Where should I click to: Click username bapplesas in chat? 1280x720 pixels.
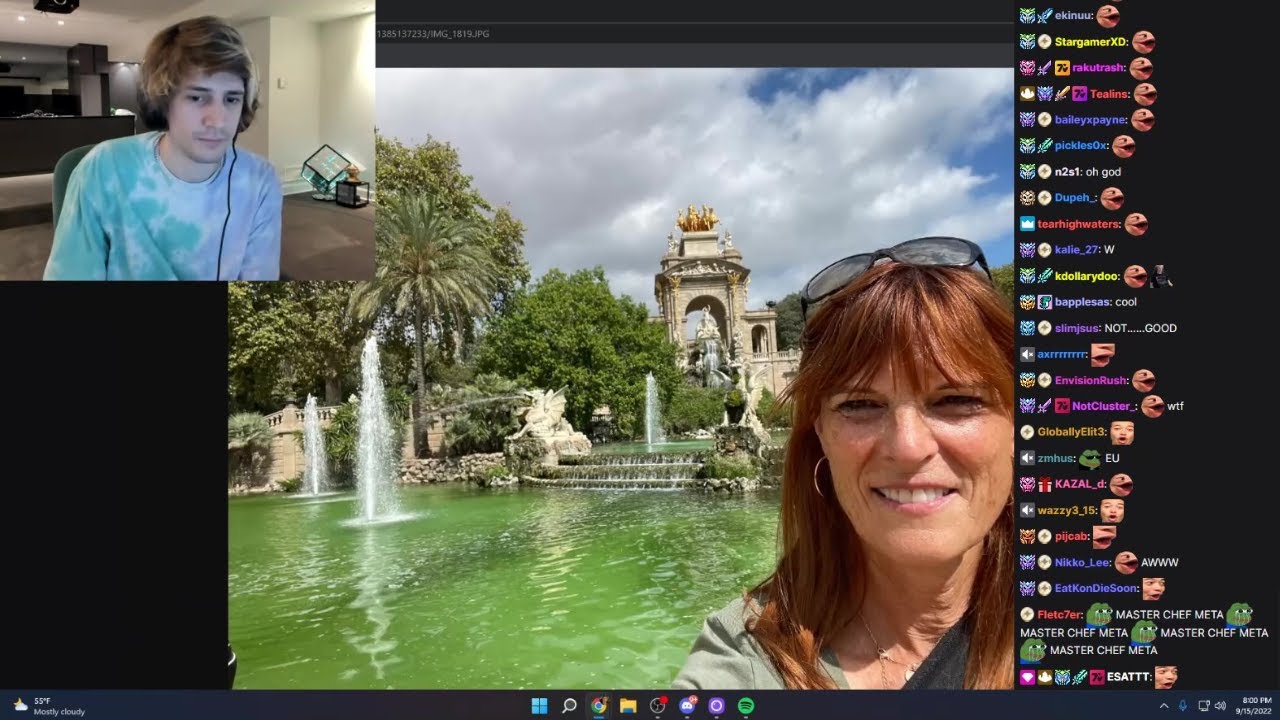pos(1081,302)
